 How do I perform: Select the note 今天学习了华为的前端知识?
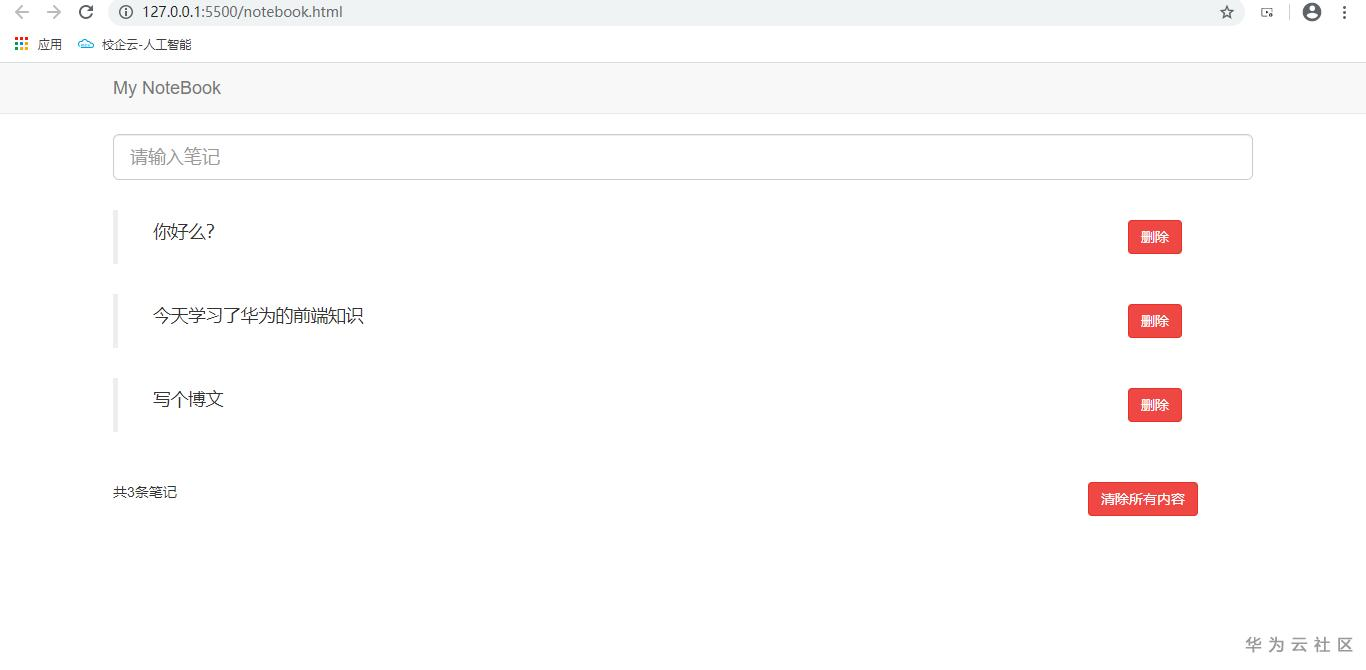[258, 316]
